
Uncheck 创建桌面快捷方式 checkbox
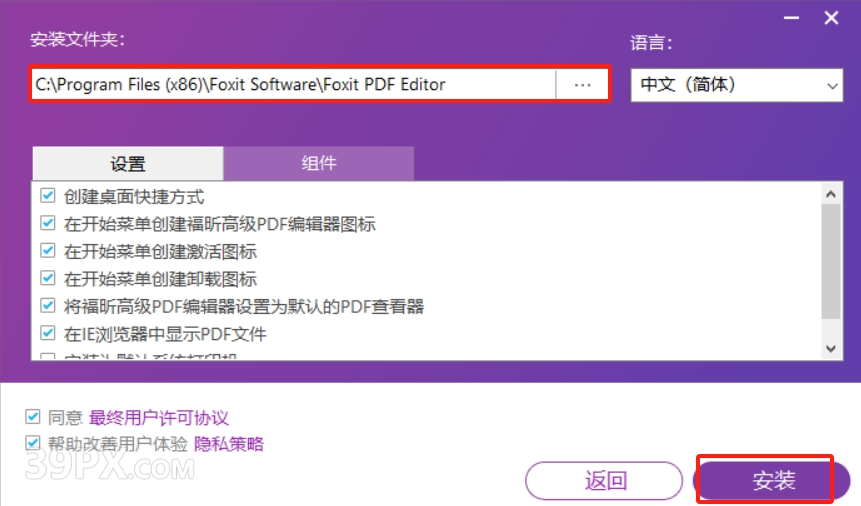tap(48, 196)
